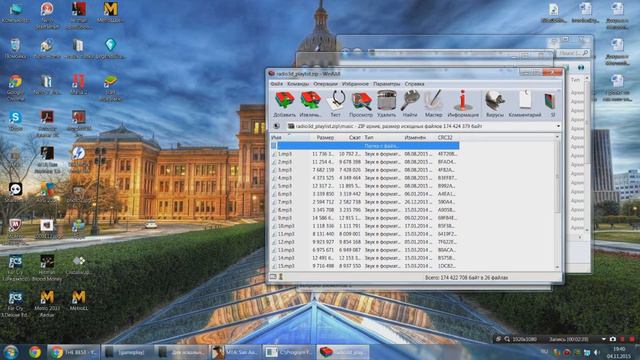Click the drive icon in WinRAR status bar
Viewport: 640px width, 360px height.
[273, 277]
